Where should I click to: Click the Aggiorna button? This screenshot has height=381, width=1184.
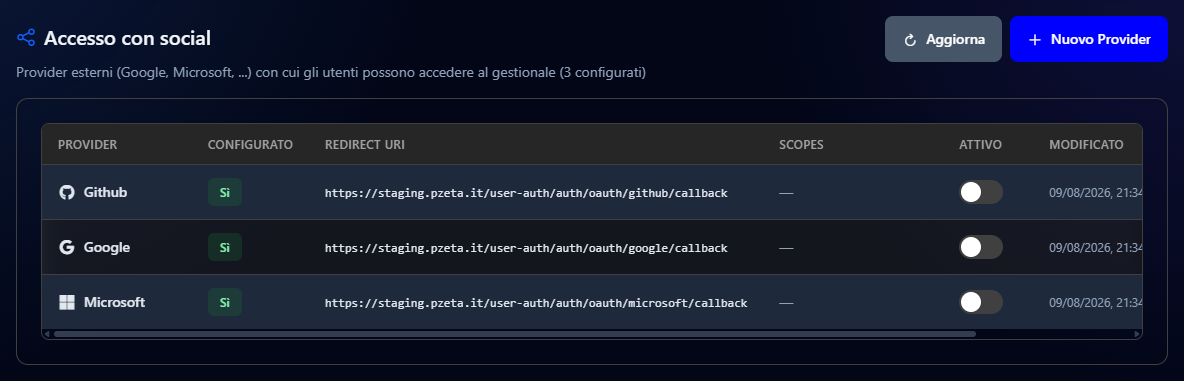pos(943,39)
